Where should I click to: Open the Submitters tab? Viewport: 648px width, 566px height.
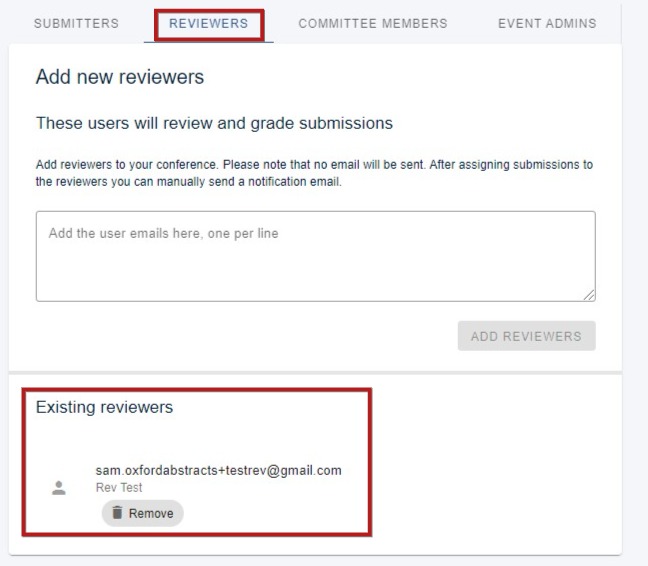point(76,24)
